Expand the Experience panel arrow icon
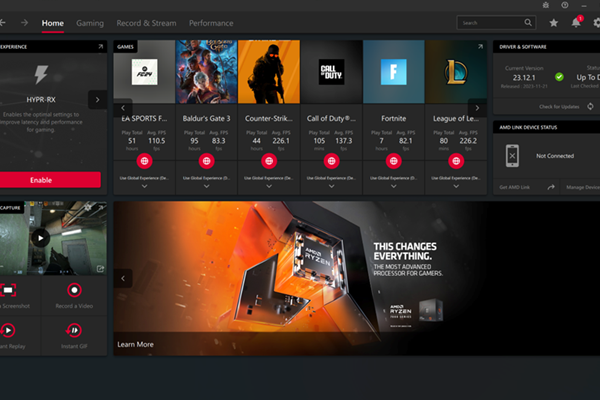Image resolution: width=600 pixels, height=400 pixels. (x=101, y=46)
